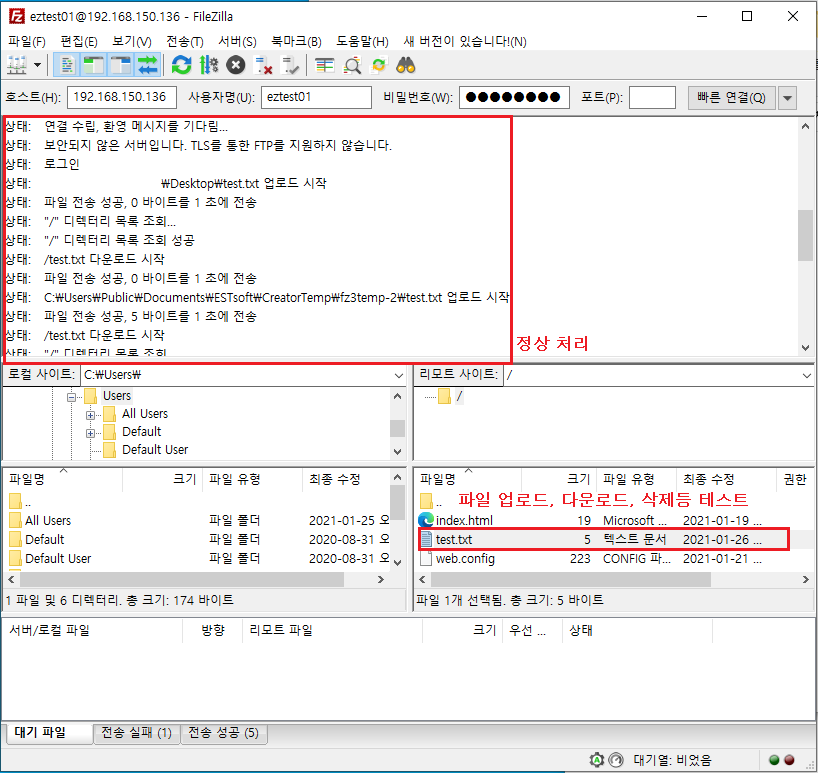Open local site path dropdown
This screenshot has height=773, width=818.
click(399, 375)
